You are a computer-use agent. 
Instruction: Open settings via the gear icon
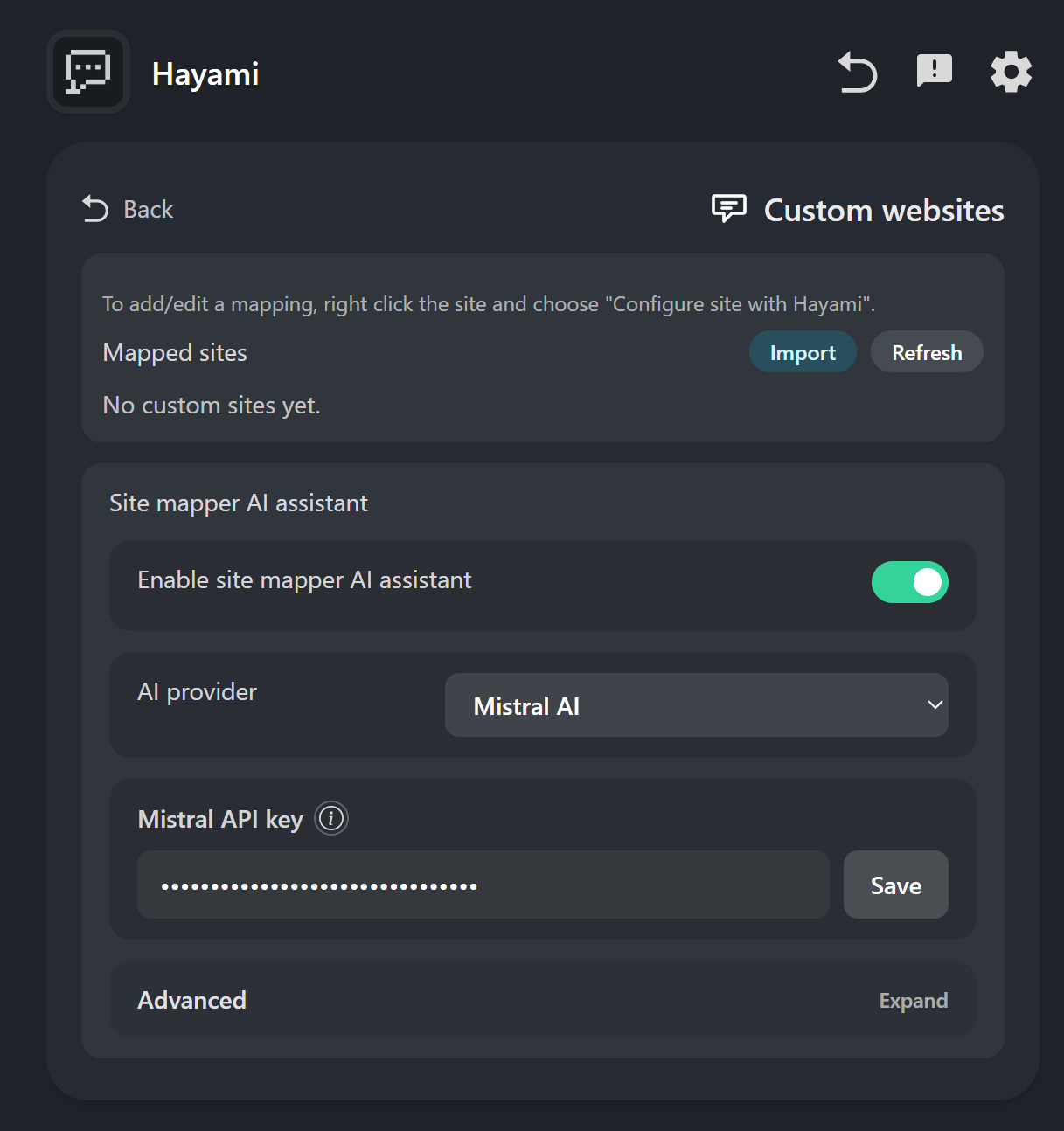tap(1011, 72)
